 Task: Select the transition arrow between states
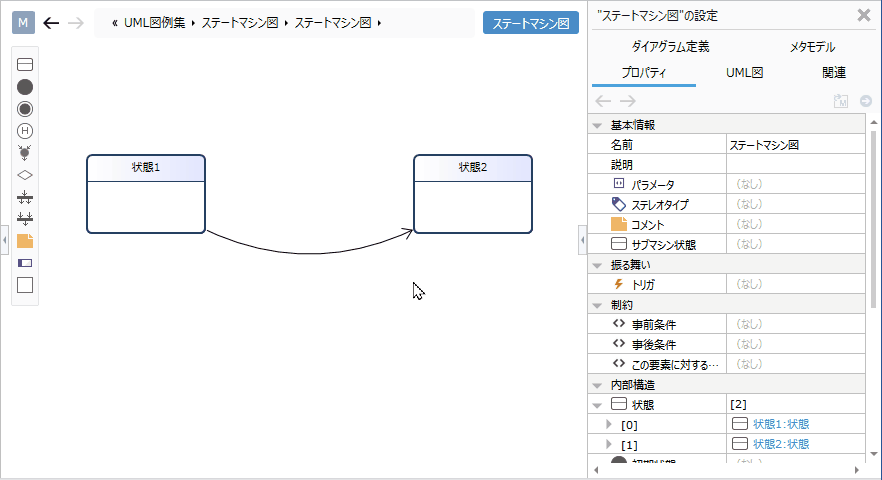point(309,253)
